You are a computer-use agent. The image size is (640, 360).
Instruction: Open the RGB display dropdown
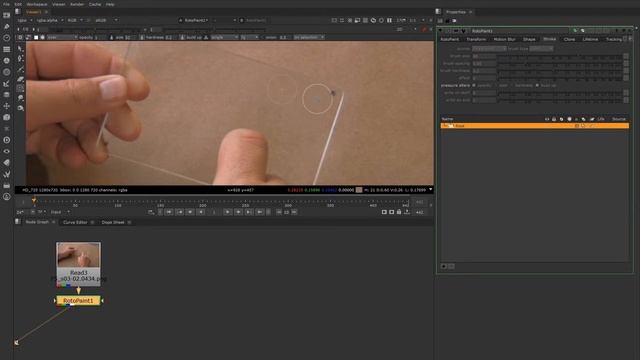[75, 20]
